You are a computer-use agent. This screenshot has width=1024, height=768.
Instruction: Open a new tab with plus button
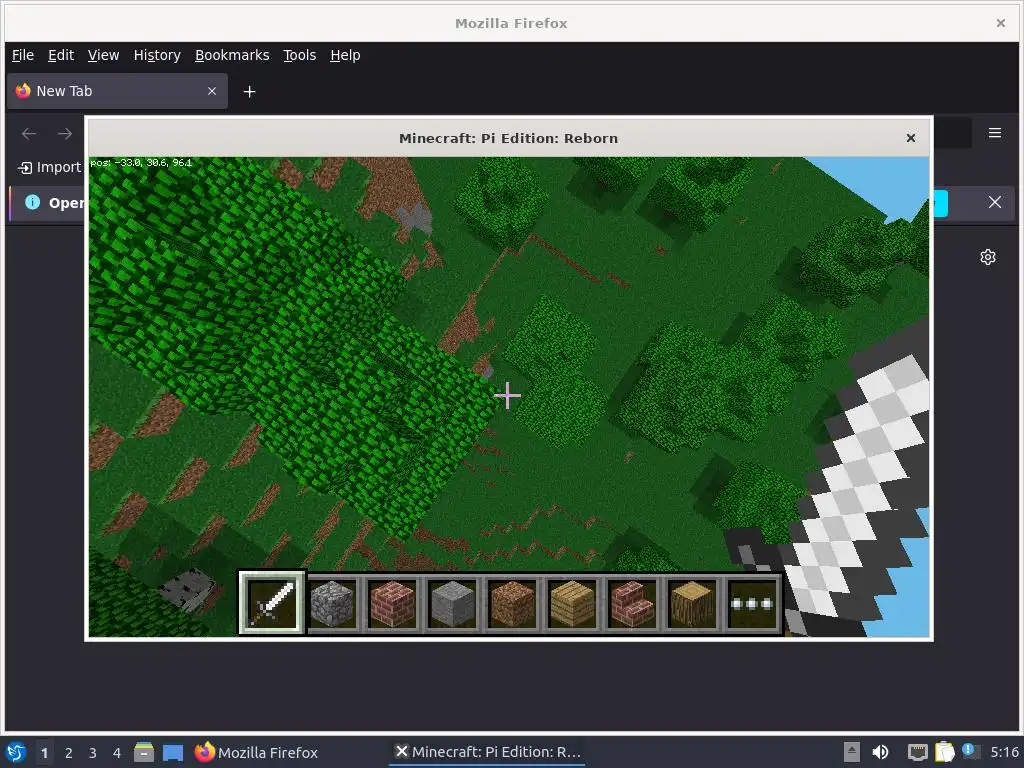pyautogui.click(x=249, y=92)
